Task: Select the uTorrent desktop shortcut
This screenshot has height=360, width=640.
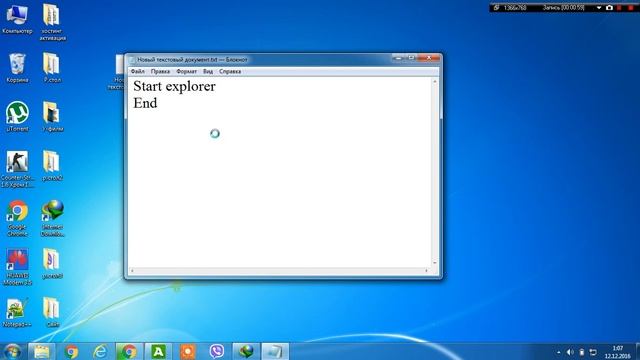Action: (x=17, y=117)
